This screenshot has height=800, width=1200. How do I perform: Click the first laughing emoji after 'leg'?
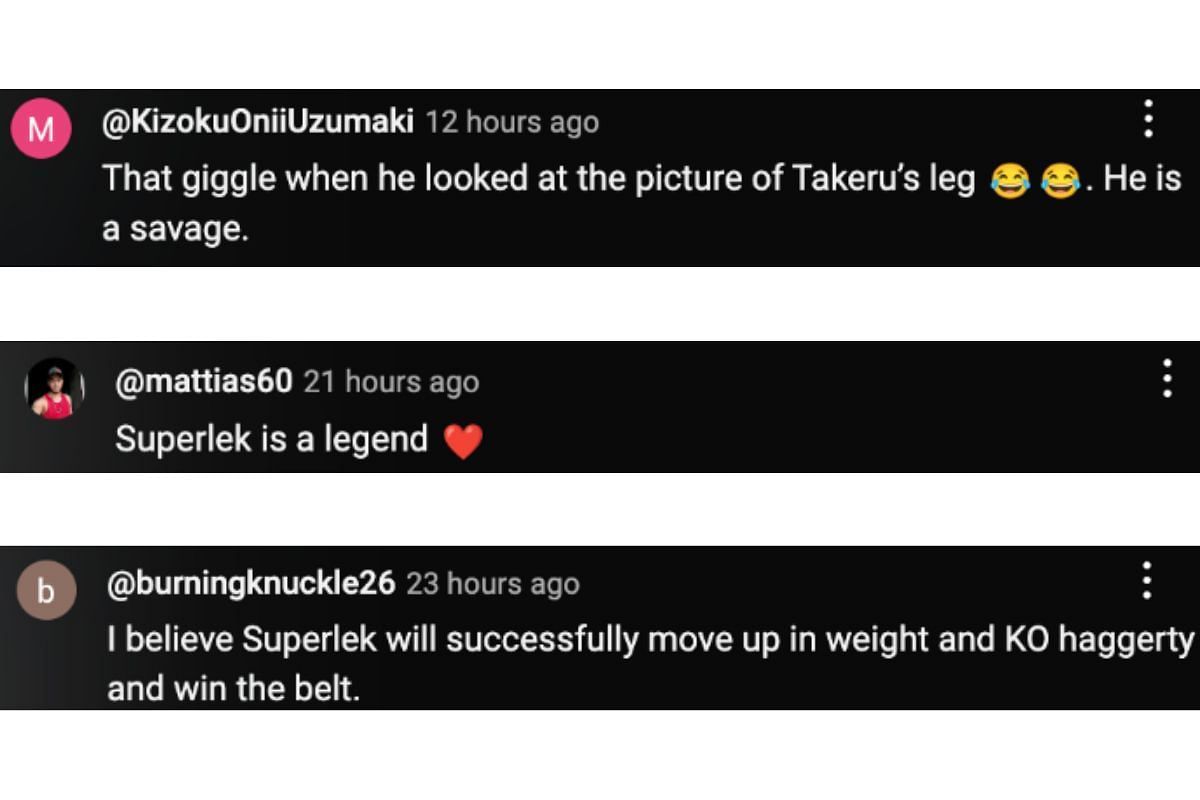pyautogui.click(x=1009, y=181)
